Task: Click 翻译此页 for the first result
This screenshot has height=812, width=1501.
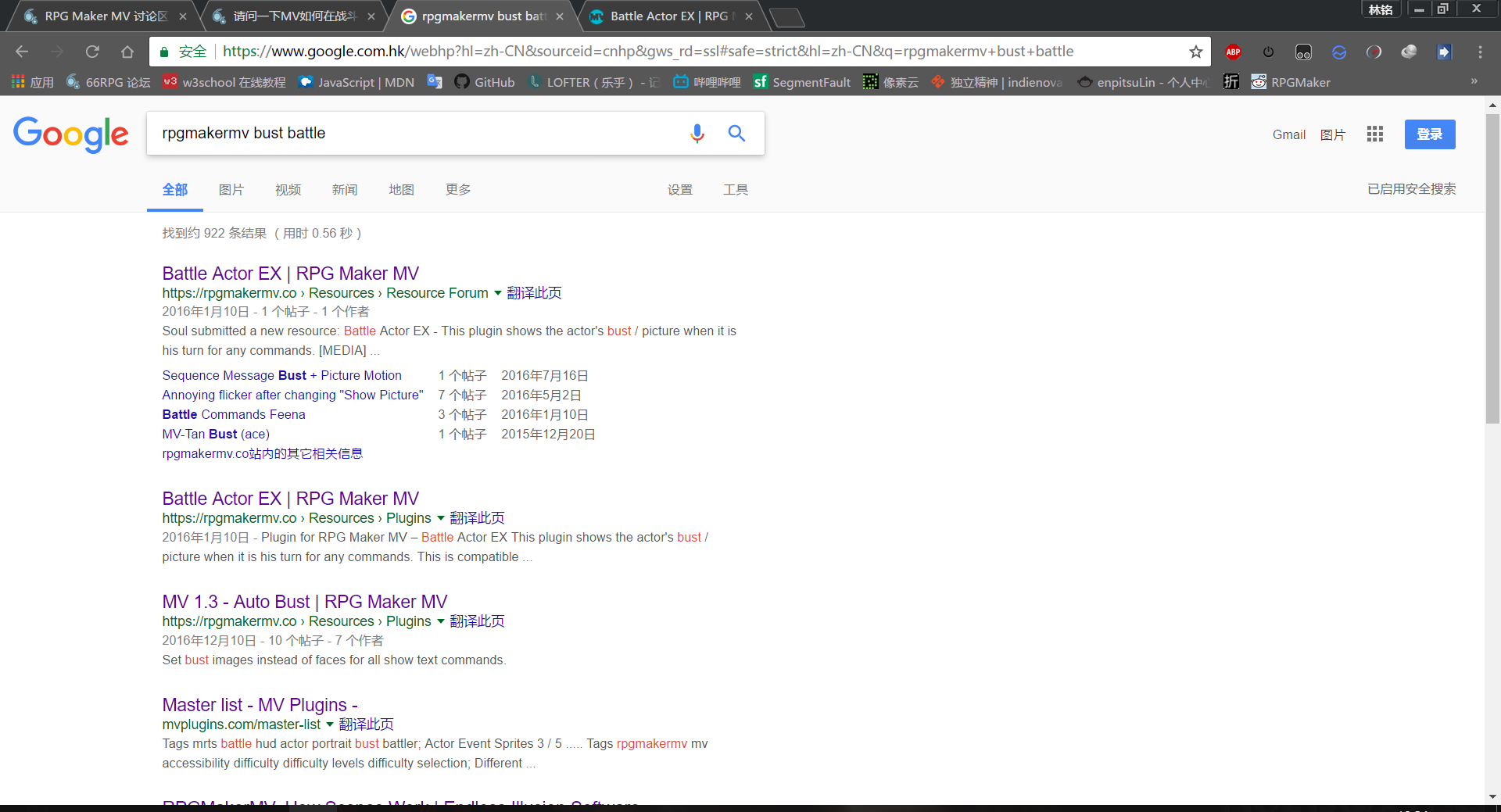Action: coord(534,293)
